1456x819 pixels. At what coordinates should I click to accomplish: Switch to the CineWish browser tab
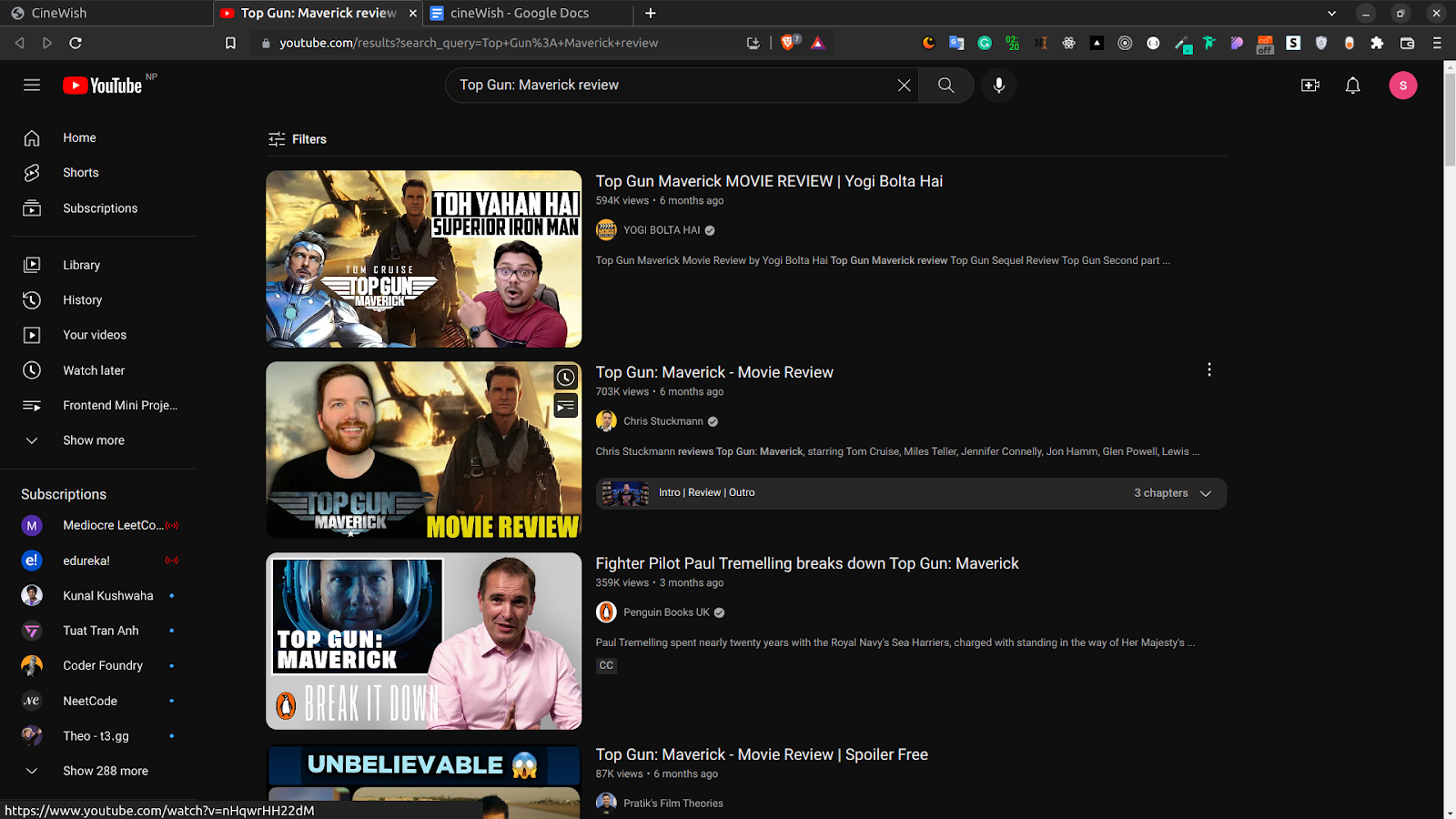106,13
